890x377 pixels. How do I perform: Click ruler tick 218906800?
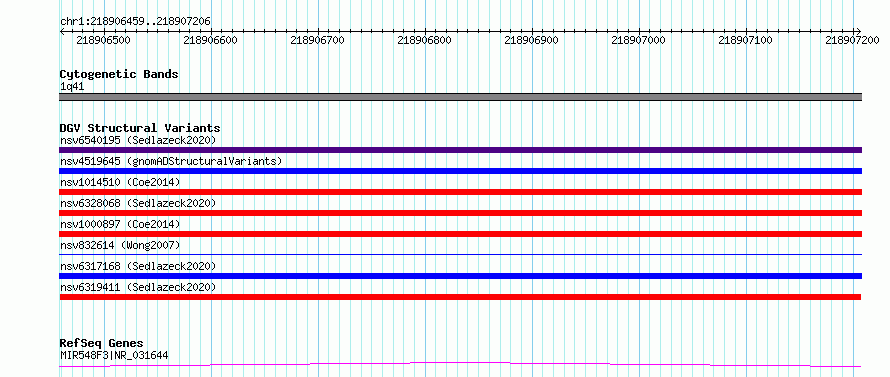click(x=425, y=40)
